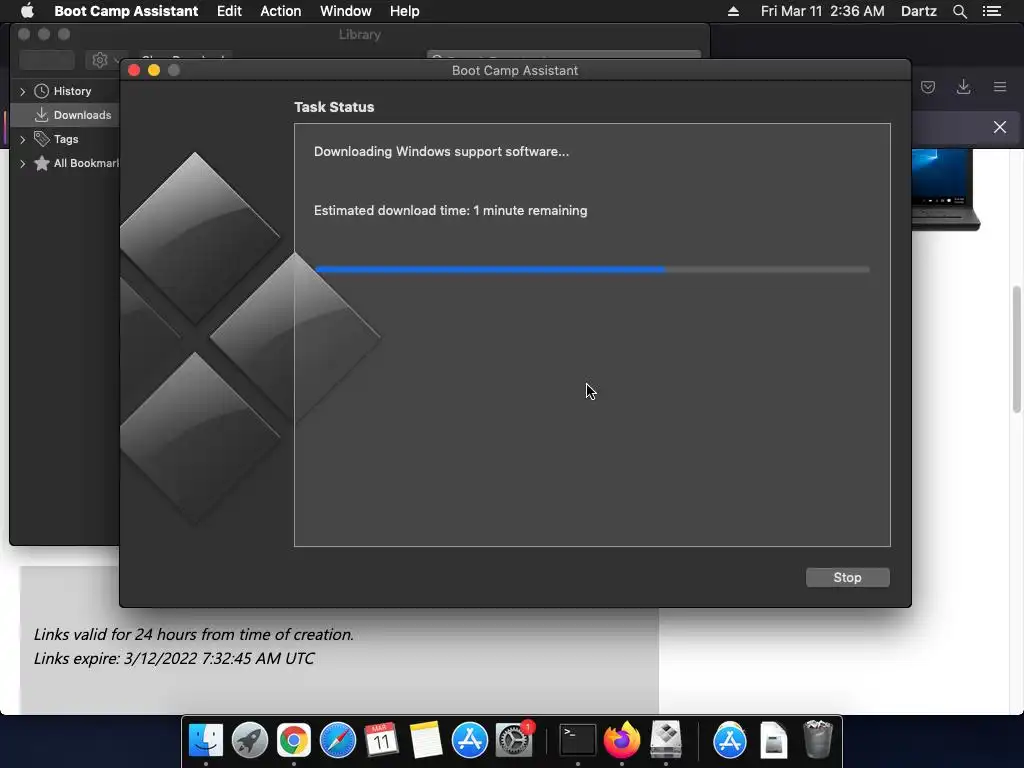Open Firefox downloads arrow icon
The width and height of the screenshot is (1024, 768).
(x=963, y=87)
